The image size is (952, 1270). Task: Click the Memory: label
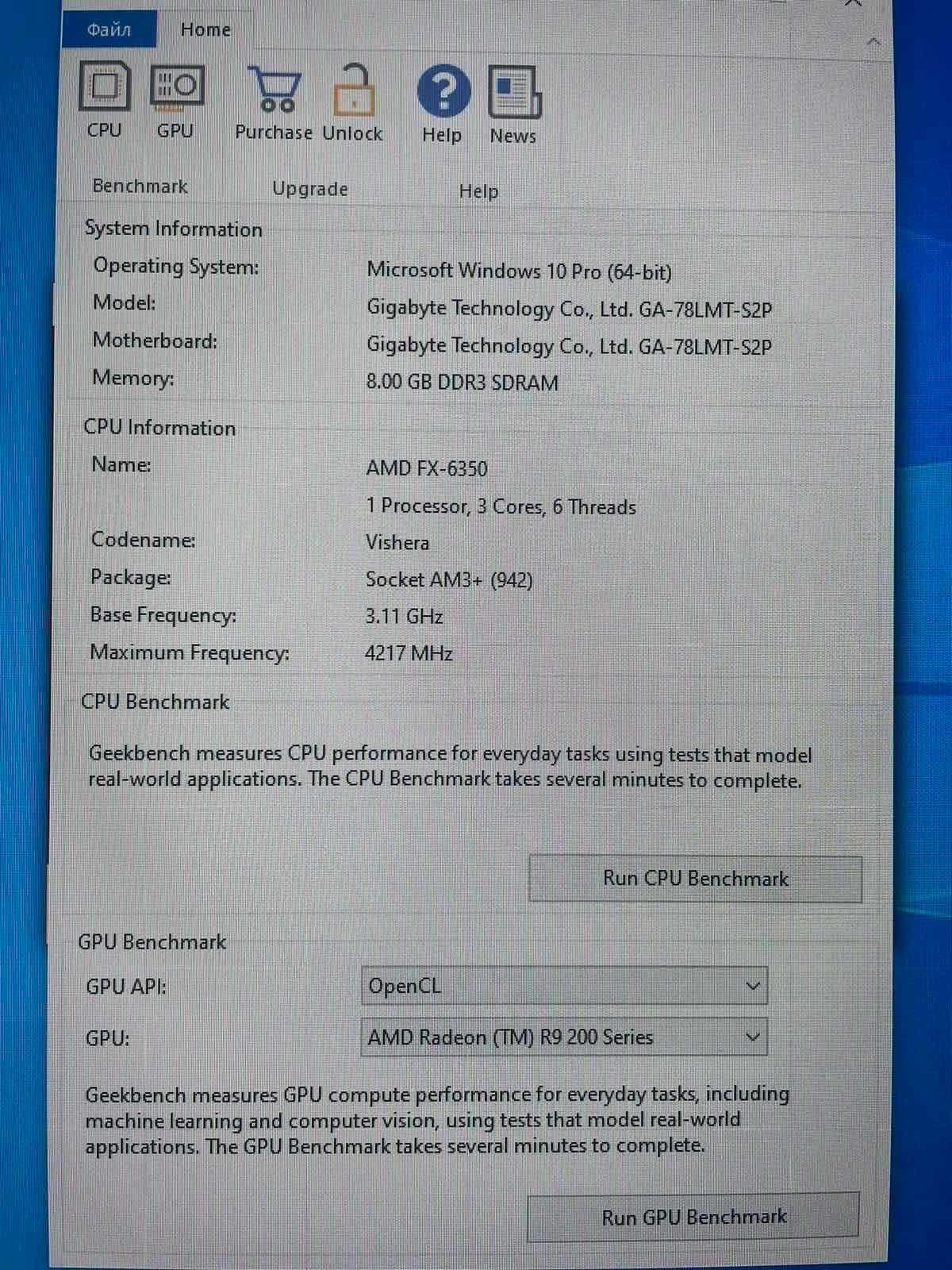[x=133, y=378]
